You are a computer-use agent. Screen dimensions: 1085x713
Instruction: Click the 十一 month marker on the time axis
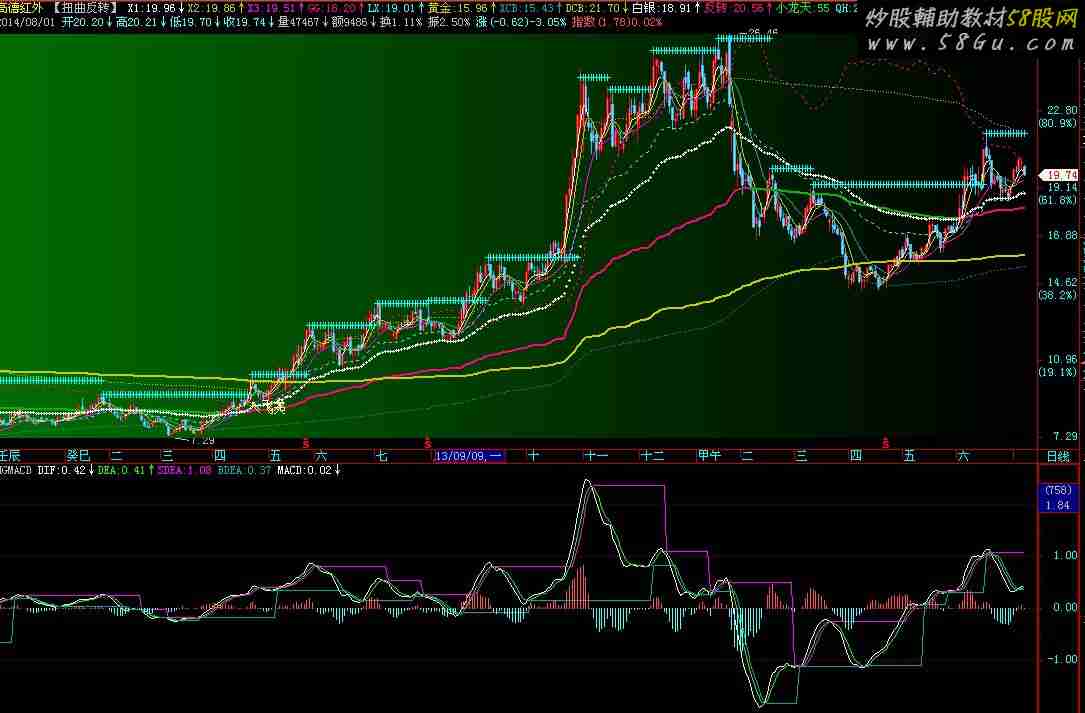coord(596,455)
